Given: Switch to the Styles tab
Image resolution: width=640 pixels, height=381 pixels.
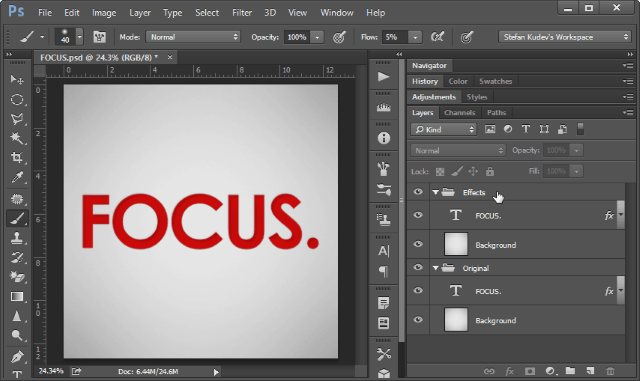Looking at the screenshot, I should 477,97.
